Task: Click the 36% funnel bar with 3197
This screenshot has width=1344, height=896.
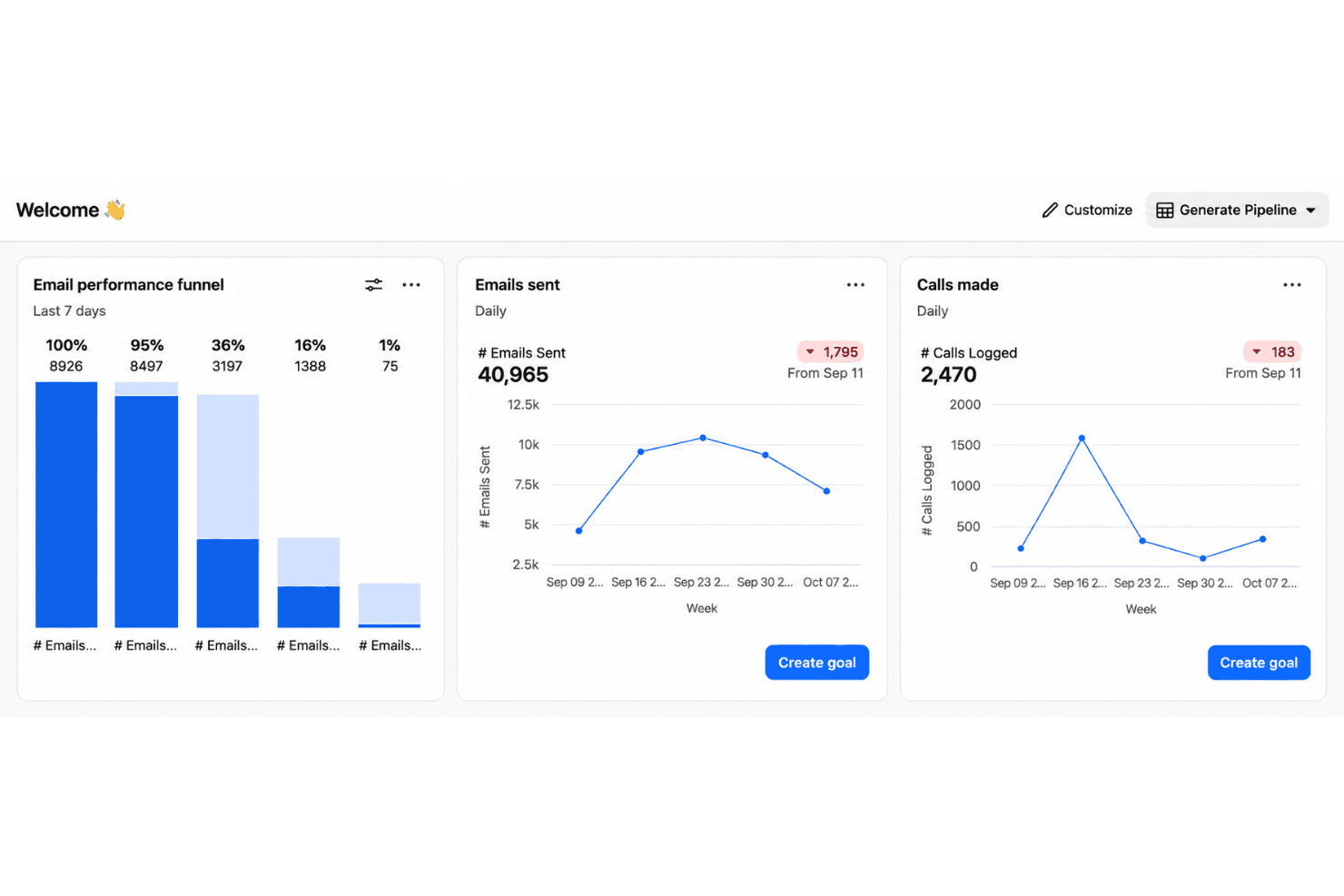Action: point(228,511)
